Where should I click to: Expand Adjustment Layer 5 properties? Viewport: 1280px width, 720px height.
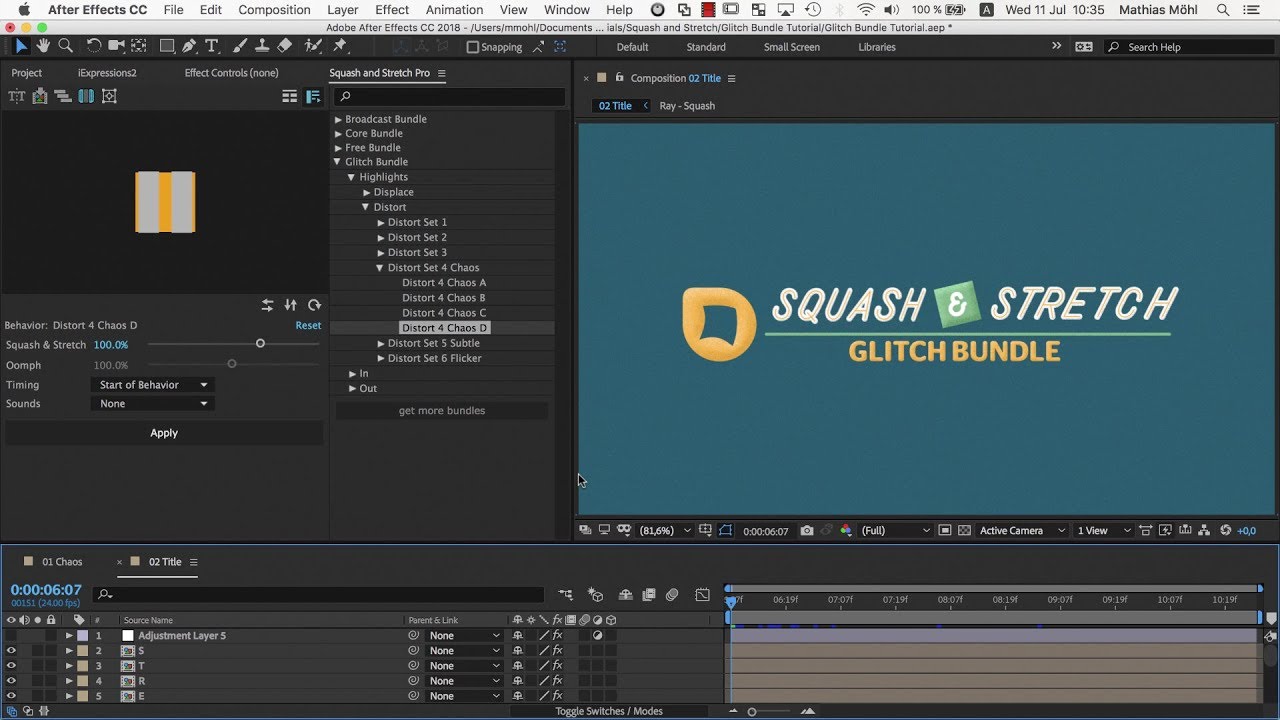(69, 636)
